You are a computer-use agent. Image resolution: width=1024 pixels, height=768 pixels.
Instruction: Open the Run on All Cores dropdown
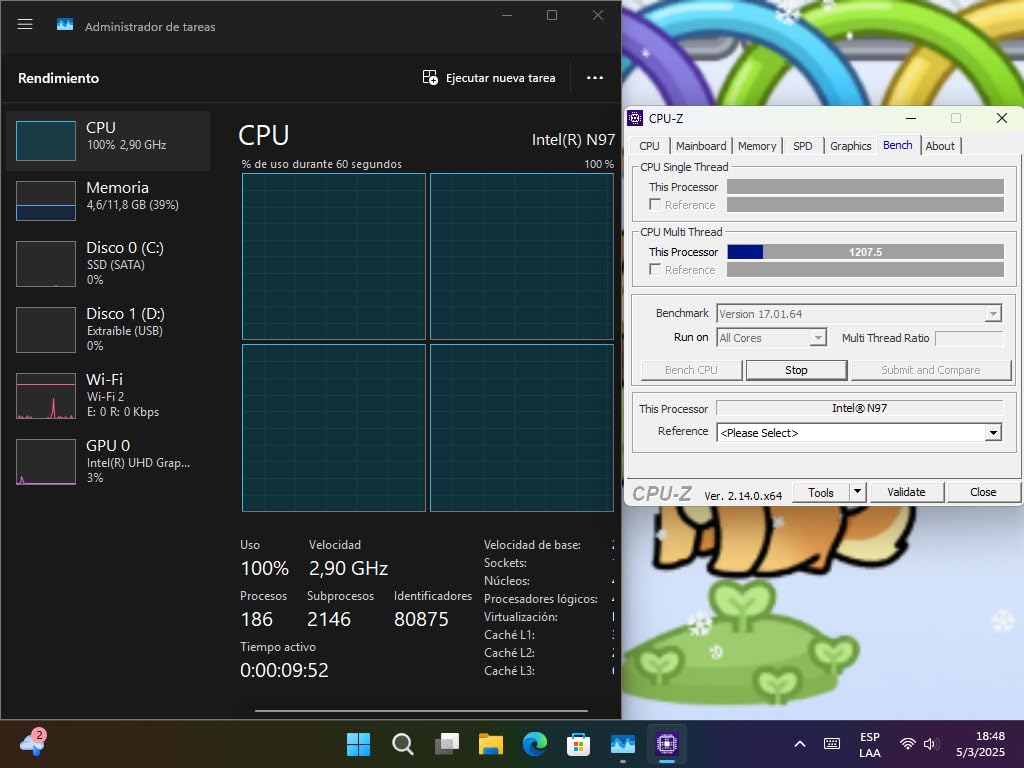(x=771, y=338)
